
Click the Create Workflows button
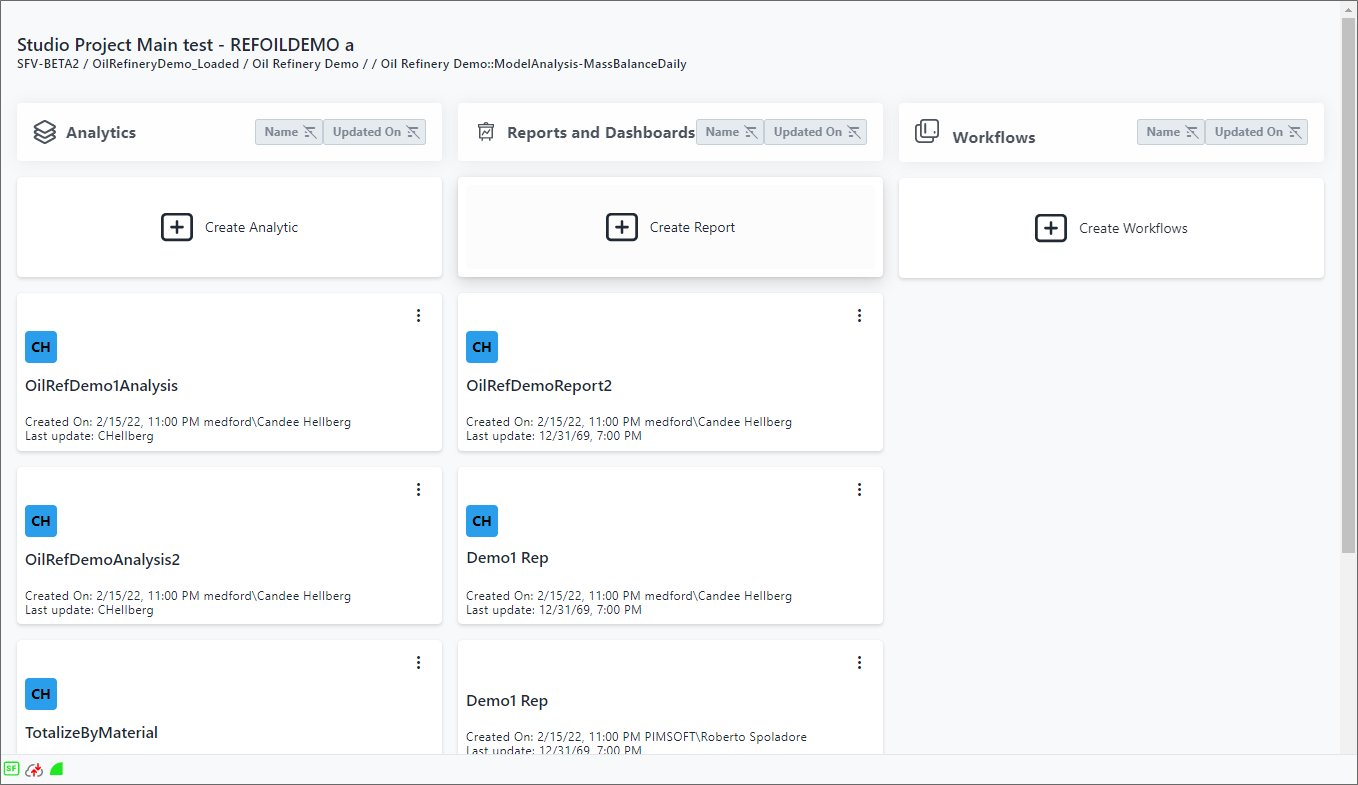coord(1111,228)
